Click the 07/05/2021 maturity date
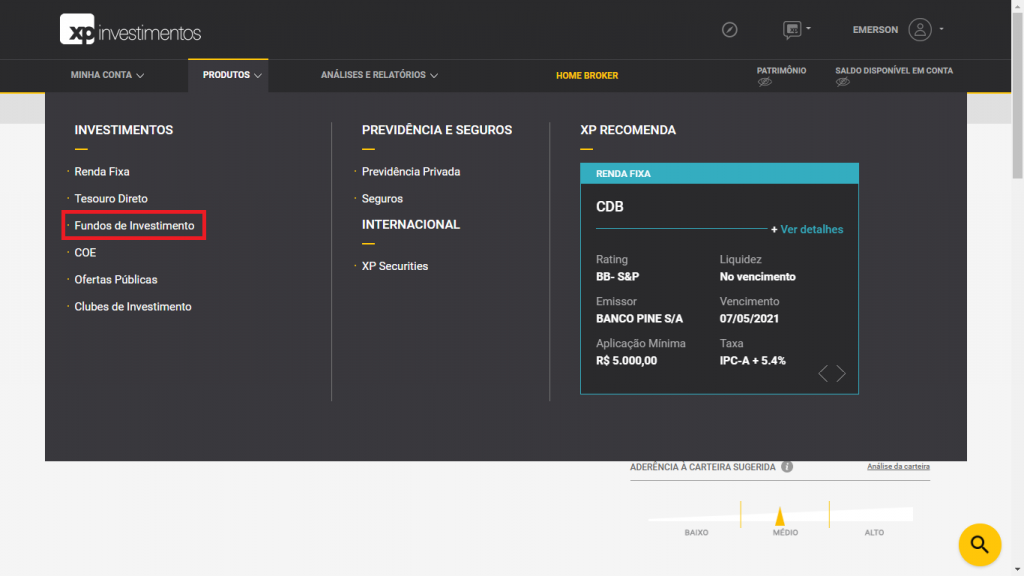 [x=749, y=319]
